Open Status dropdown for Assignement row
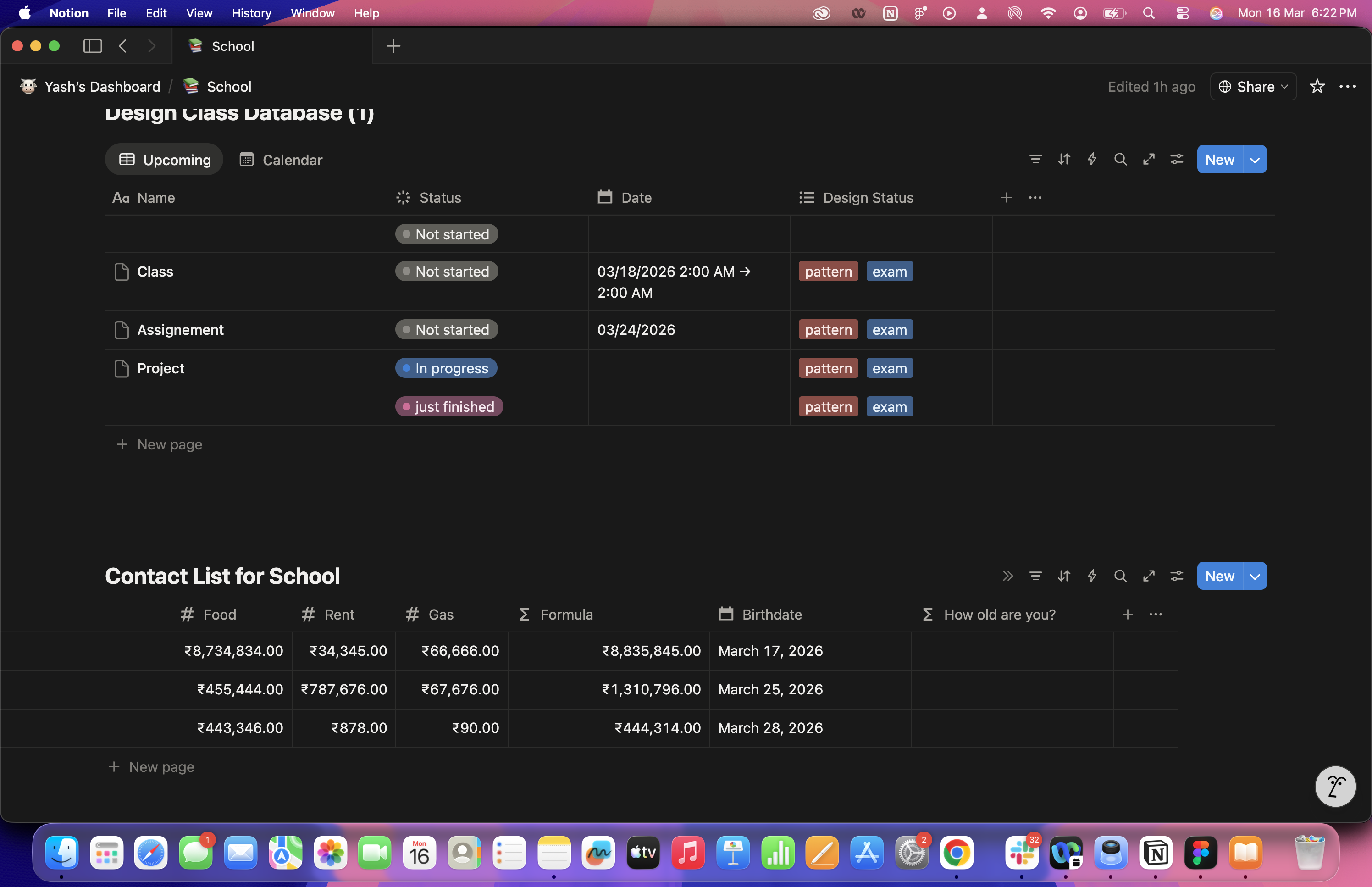Viewport: 1372px width, 887px height. point(446,329)
